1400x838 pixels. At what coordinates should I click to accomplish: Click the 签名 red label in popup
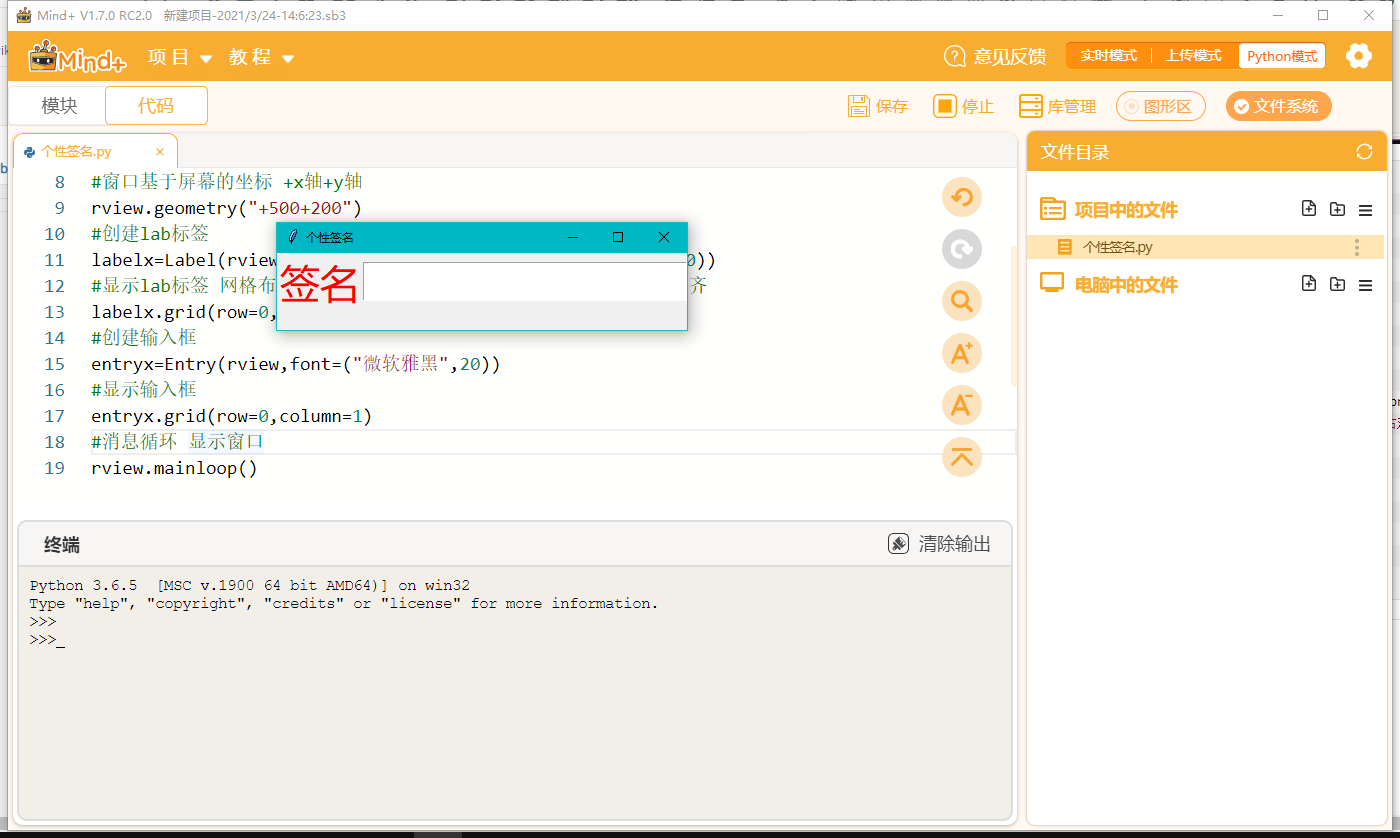pyautogui.click(x=319, y=283)
